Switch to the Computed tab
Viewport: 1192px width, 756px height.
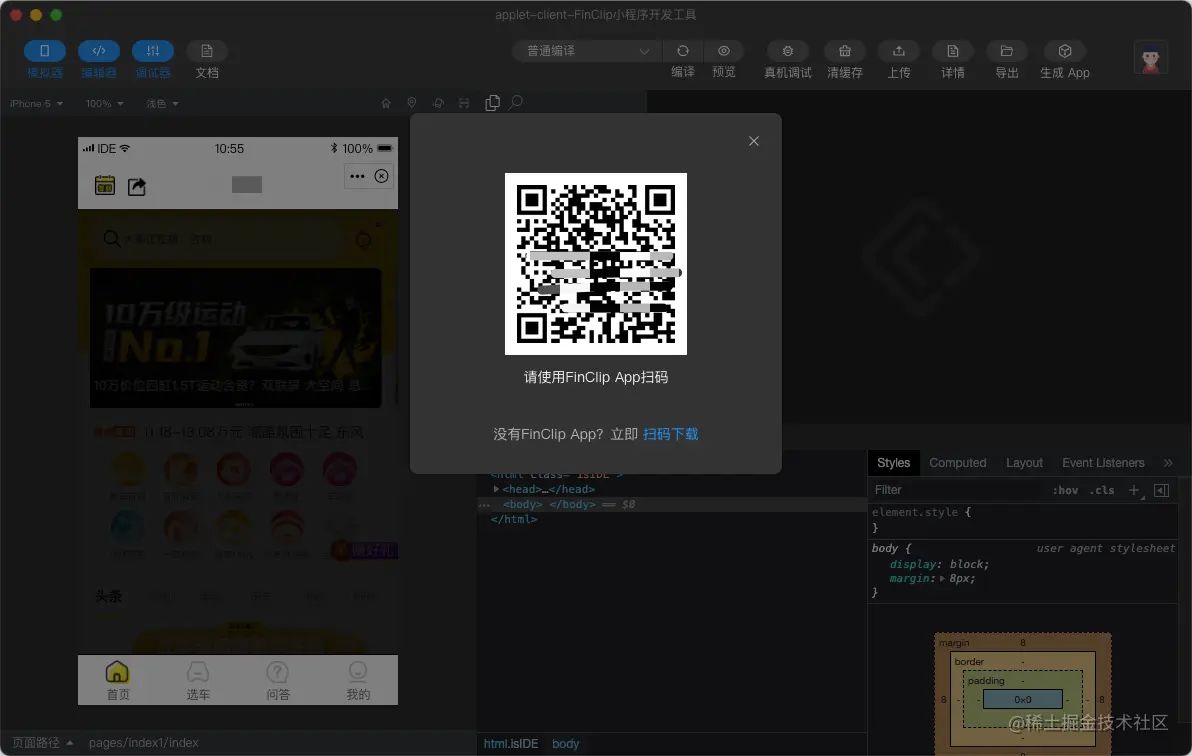pyautogui.click(x=957, y=463)
